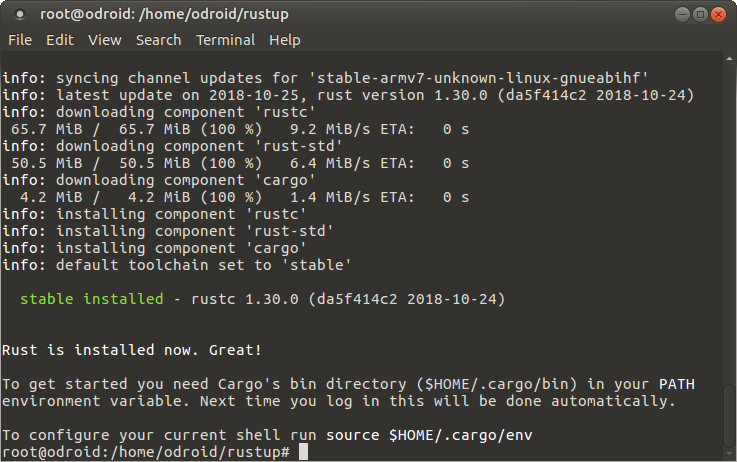Click "installing component 'rustc'" line

tap(154, 214)
